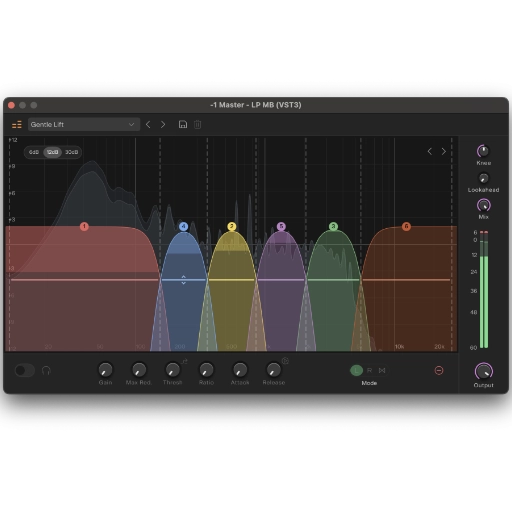
Task: Click the green band threshold line
Action: tap(333, 280)
